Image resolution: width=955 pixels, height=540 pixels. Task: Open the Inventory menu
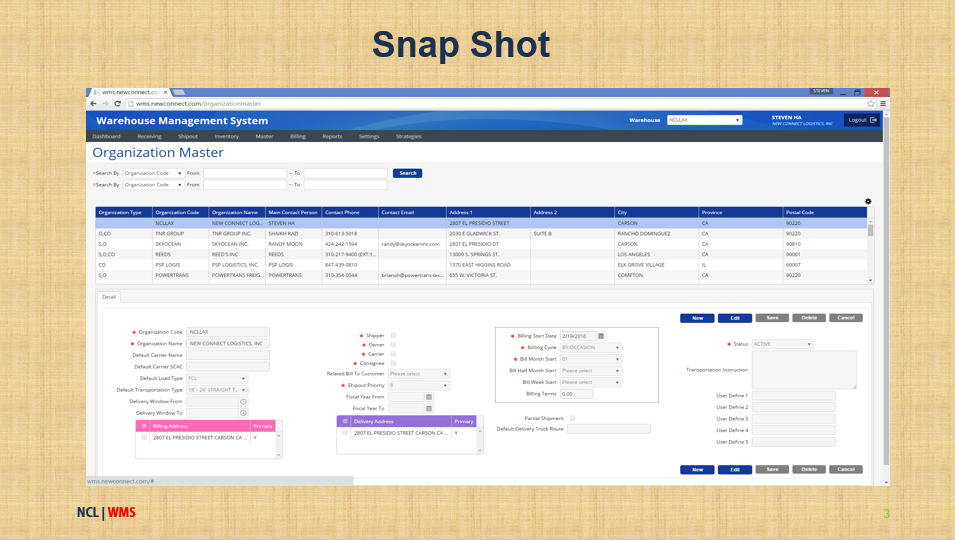coord(227,136)
